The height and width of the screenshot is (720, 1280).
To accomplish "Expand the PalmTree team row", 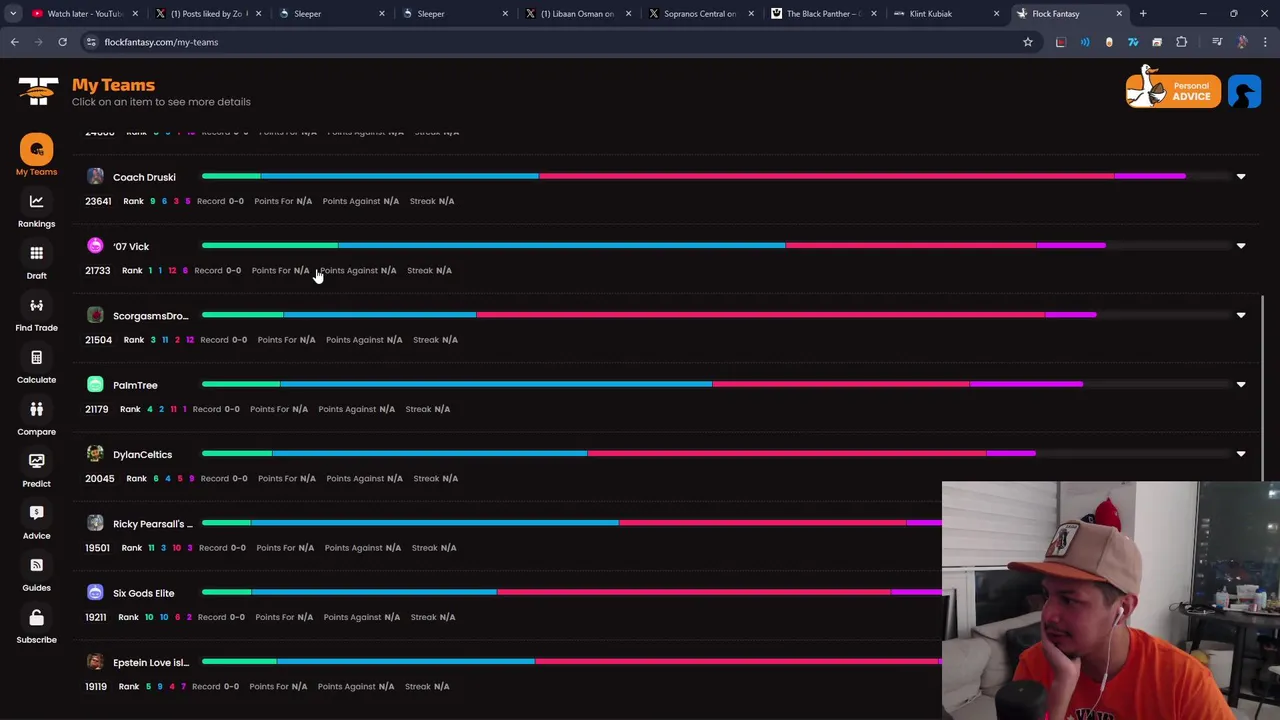I will pos(1241,385).
